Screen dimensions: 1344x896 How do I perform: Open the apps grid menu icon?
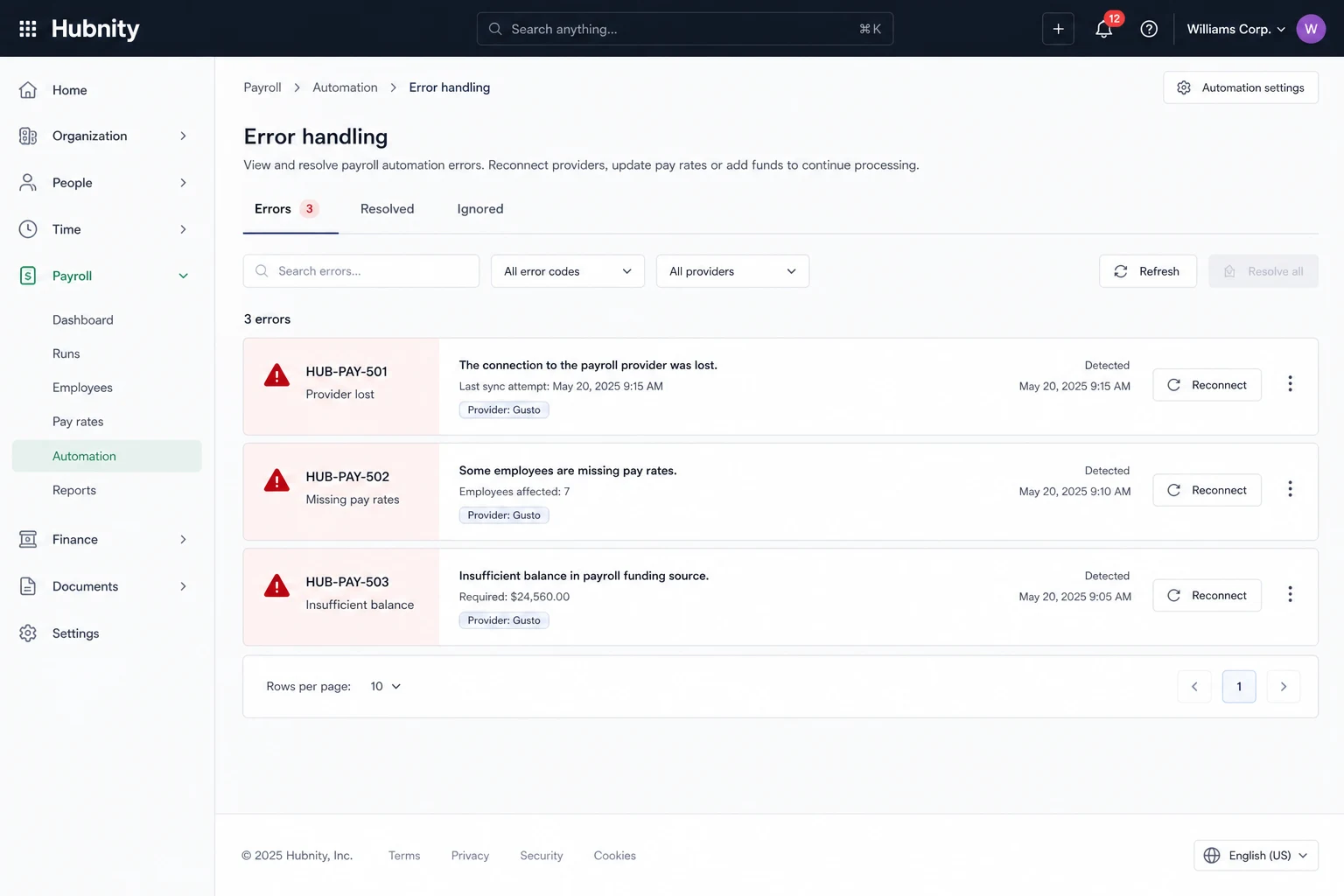pyautogui.click(x=28, y=29)
